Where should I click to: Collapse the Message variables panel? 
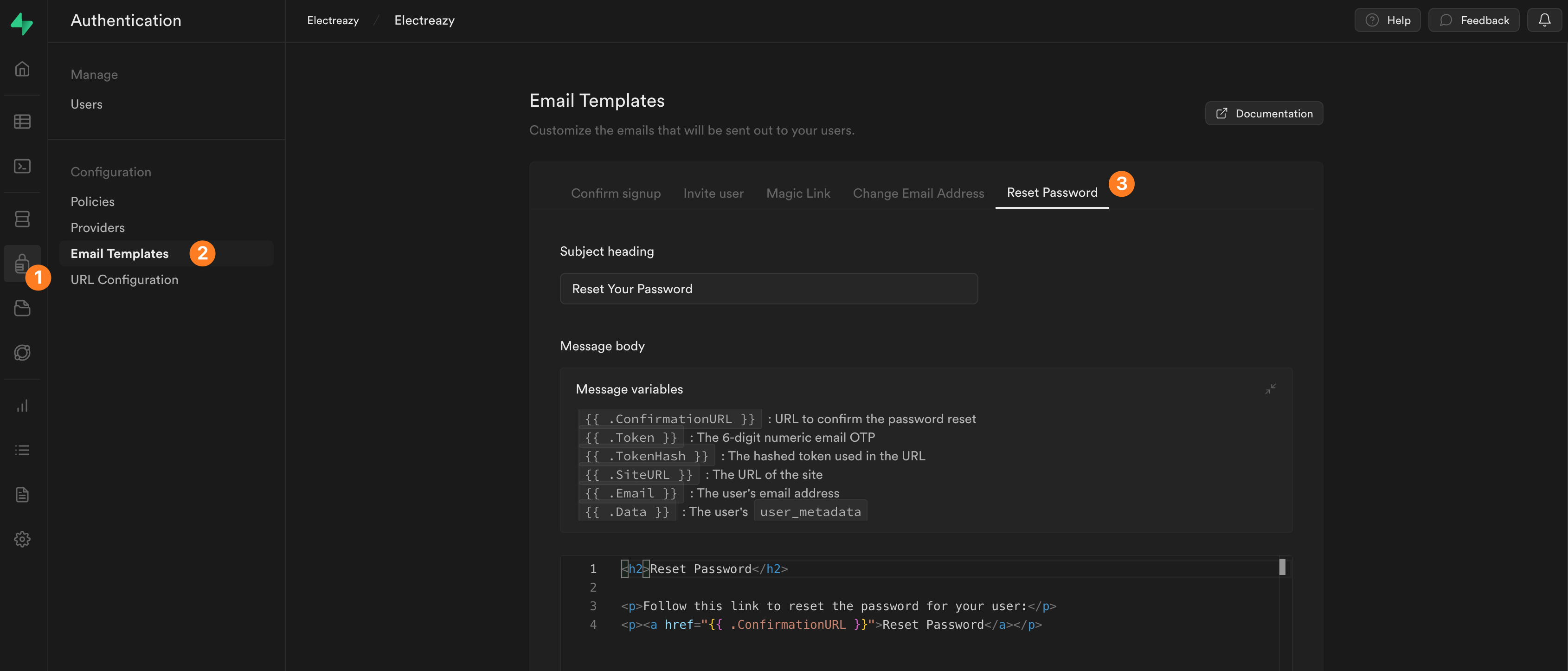(x=1270, y=388)
